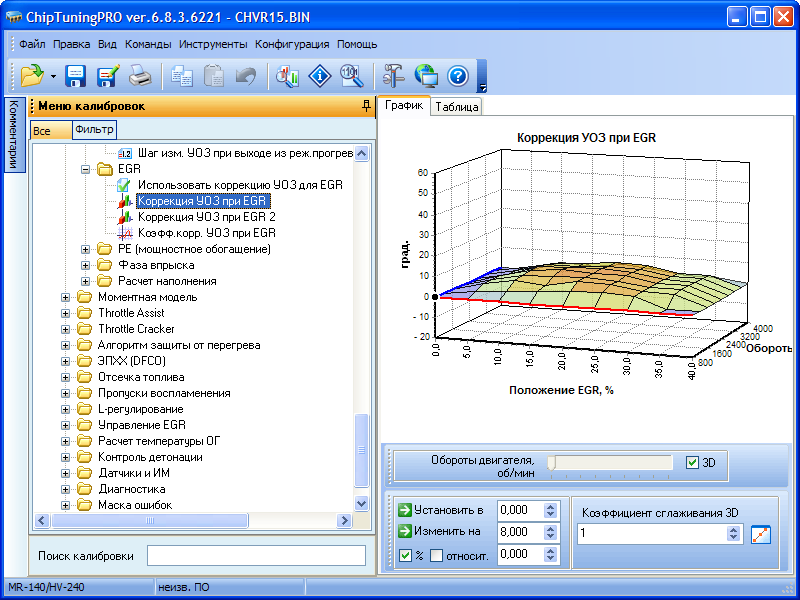
Task: Collapse the EGR folder in tree
Action: pyautogui.click(x=86, y=169)
